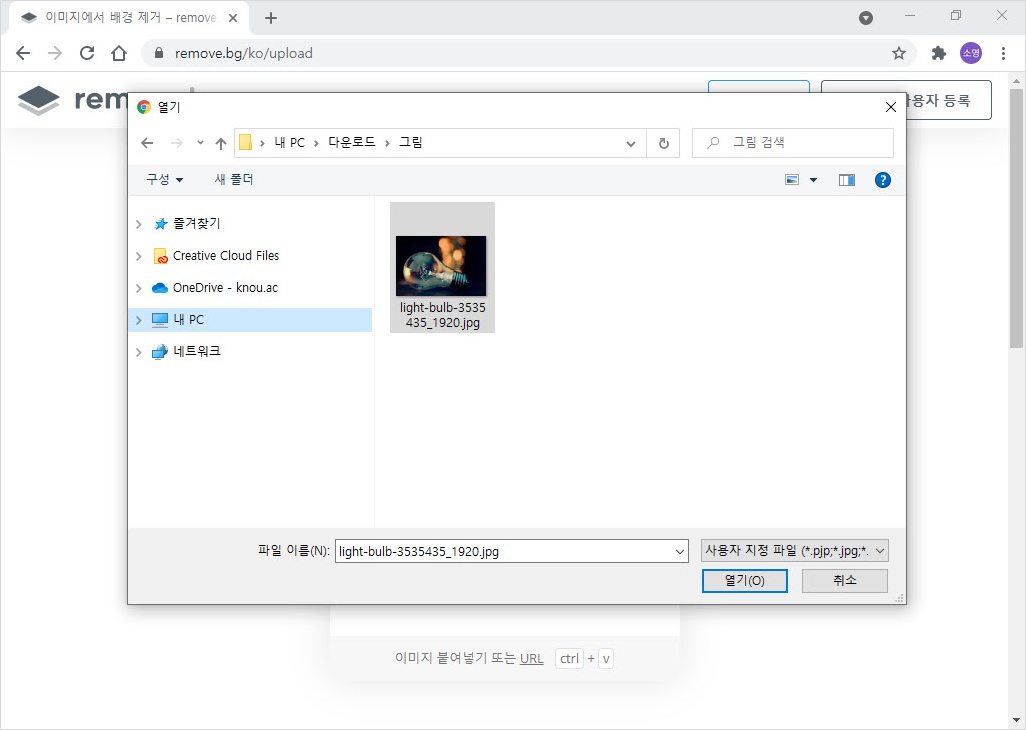Image resolution: width=1026 pixels, height=730 pixels.
Task: Select 그림 in the address breadcrumb
Action: tap(411, 143)
